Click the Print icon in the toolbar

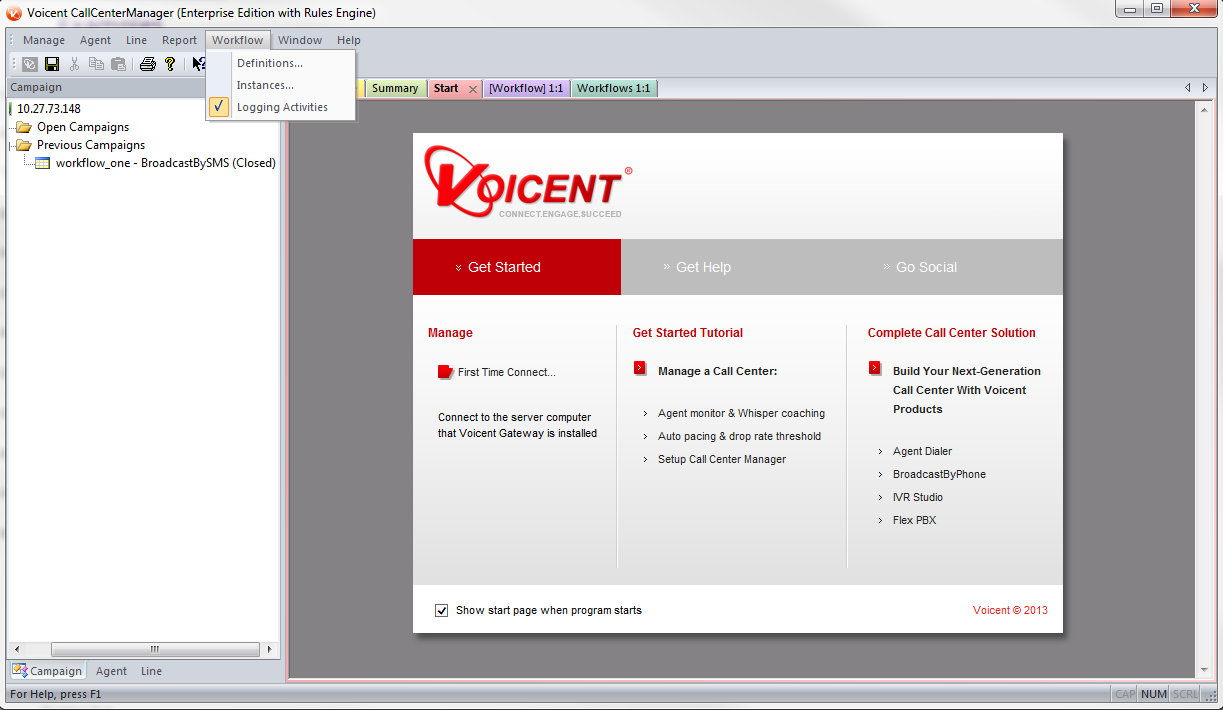click(x=148, y=64)
